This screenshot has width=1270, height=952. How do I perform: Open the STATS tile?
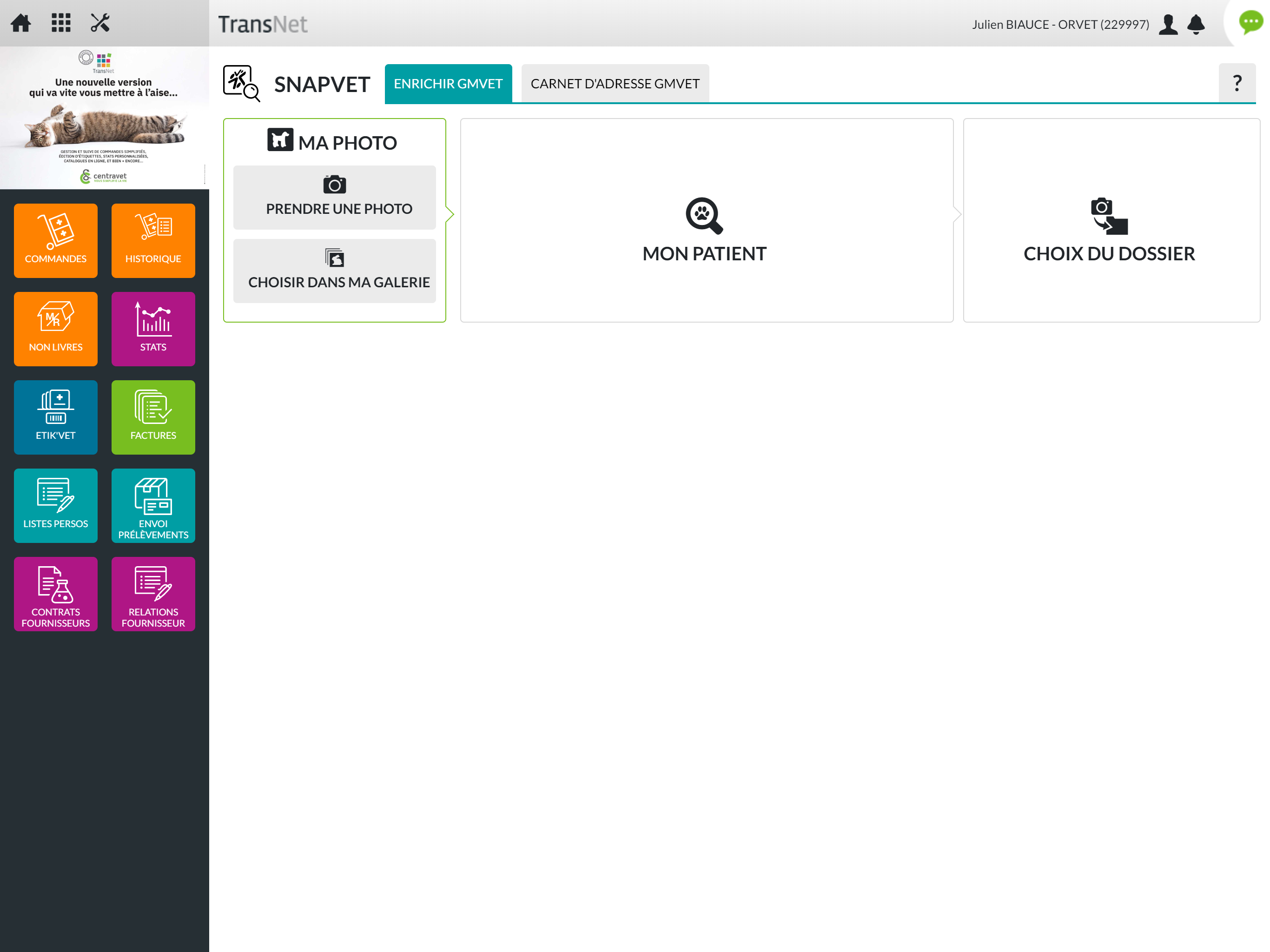(153, 329)
